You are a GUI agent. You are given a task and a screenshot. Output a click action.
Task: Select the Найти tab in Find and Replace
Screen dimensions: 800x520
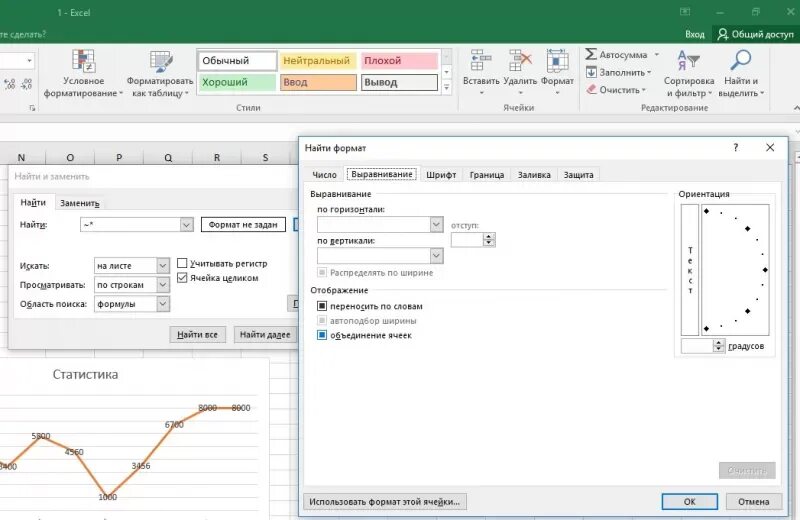(33, 203)
